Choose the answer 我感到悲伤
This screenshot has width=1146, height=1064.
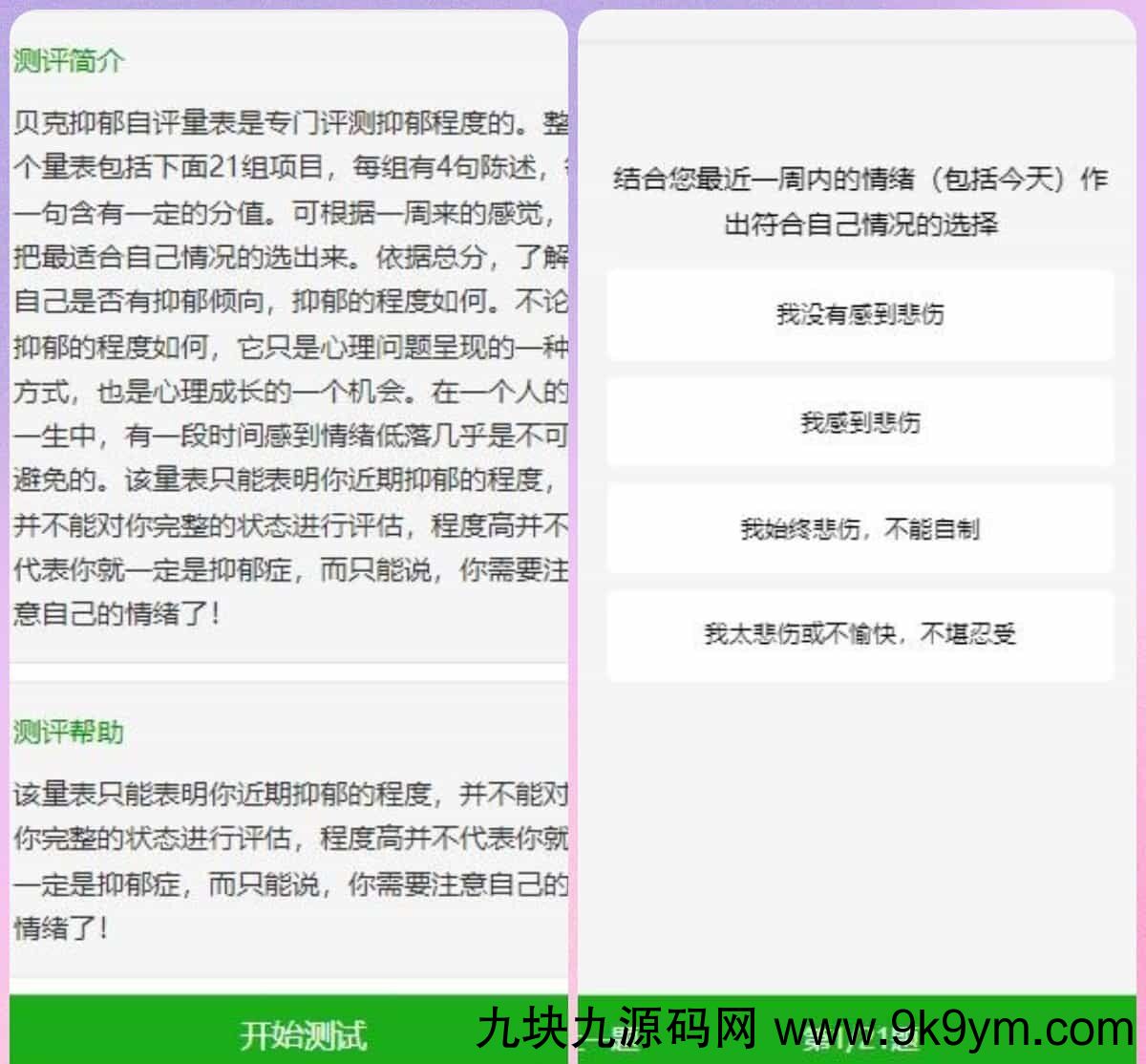tap(859, 421)
